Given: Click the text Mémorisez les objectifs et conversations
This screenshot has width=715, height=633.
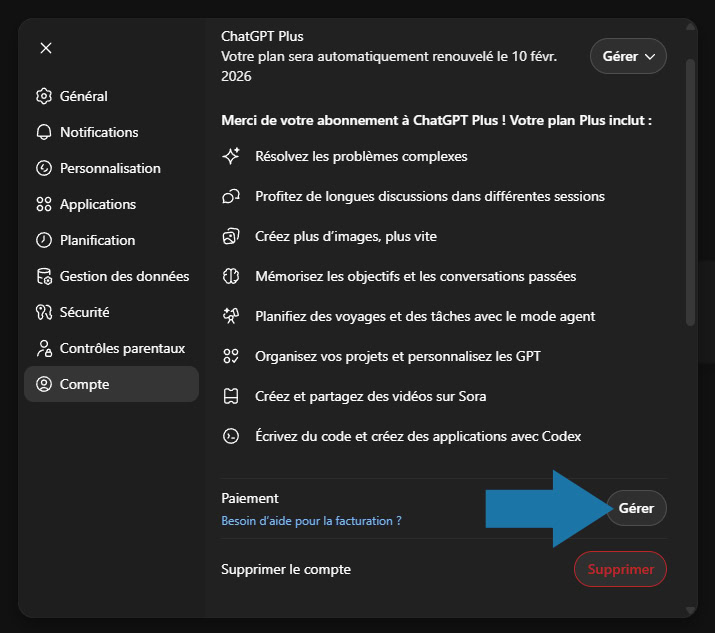Looking at the screenshot, I should tap(416, 276).
